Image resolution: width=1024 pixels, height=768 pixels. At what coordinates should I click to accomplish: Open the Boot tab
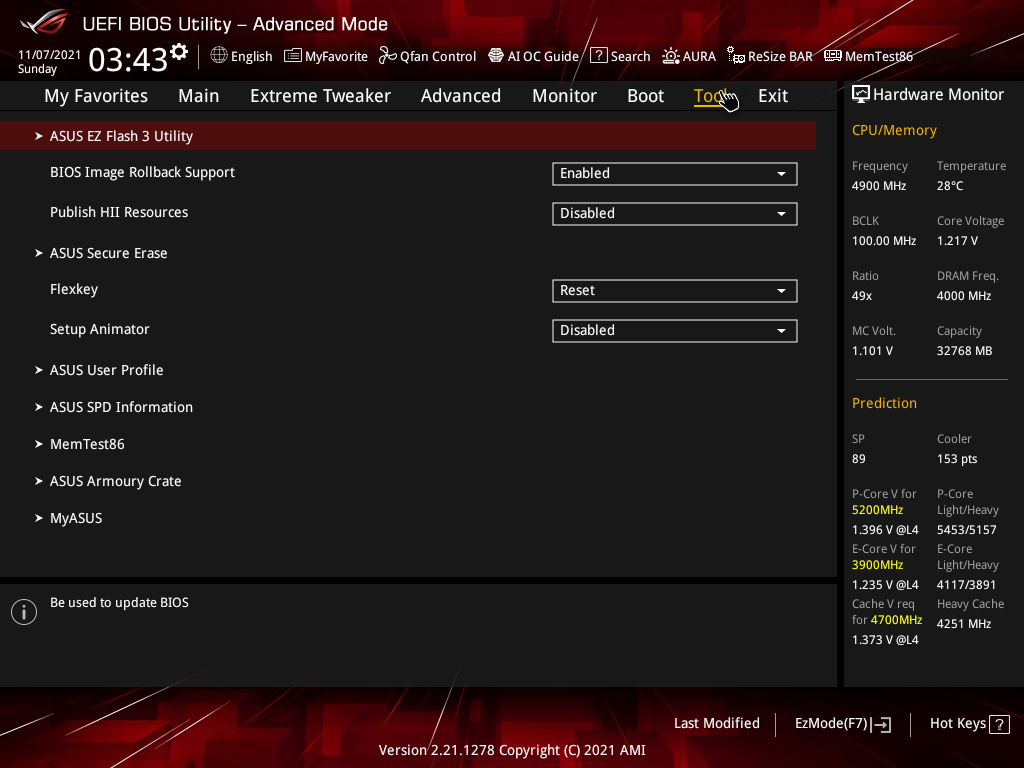click(x=645, y=96)
